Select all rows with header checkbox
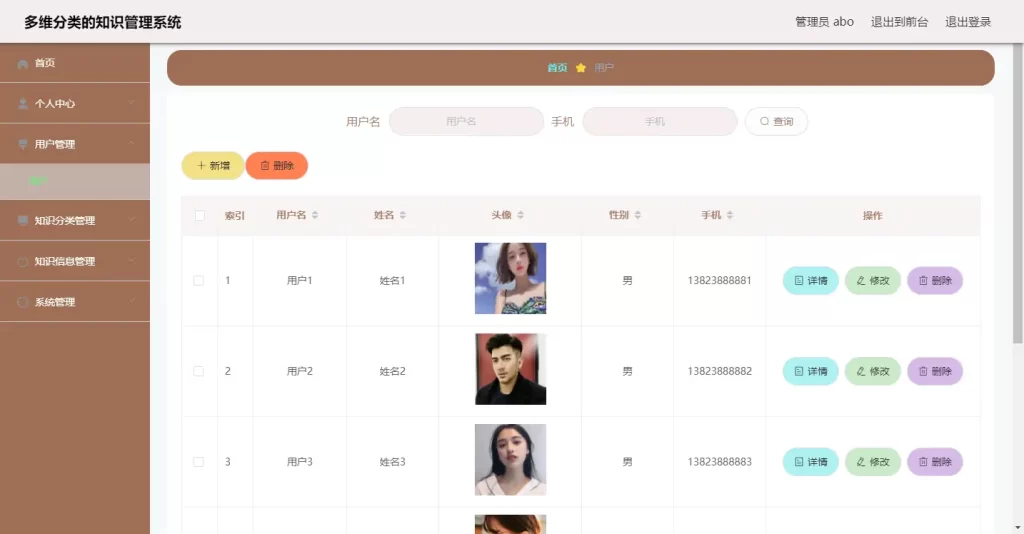Screen dimensions: 1024x534 [200, 215]
